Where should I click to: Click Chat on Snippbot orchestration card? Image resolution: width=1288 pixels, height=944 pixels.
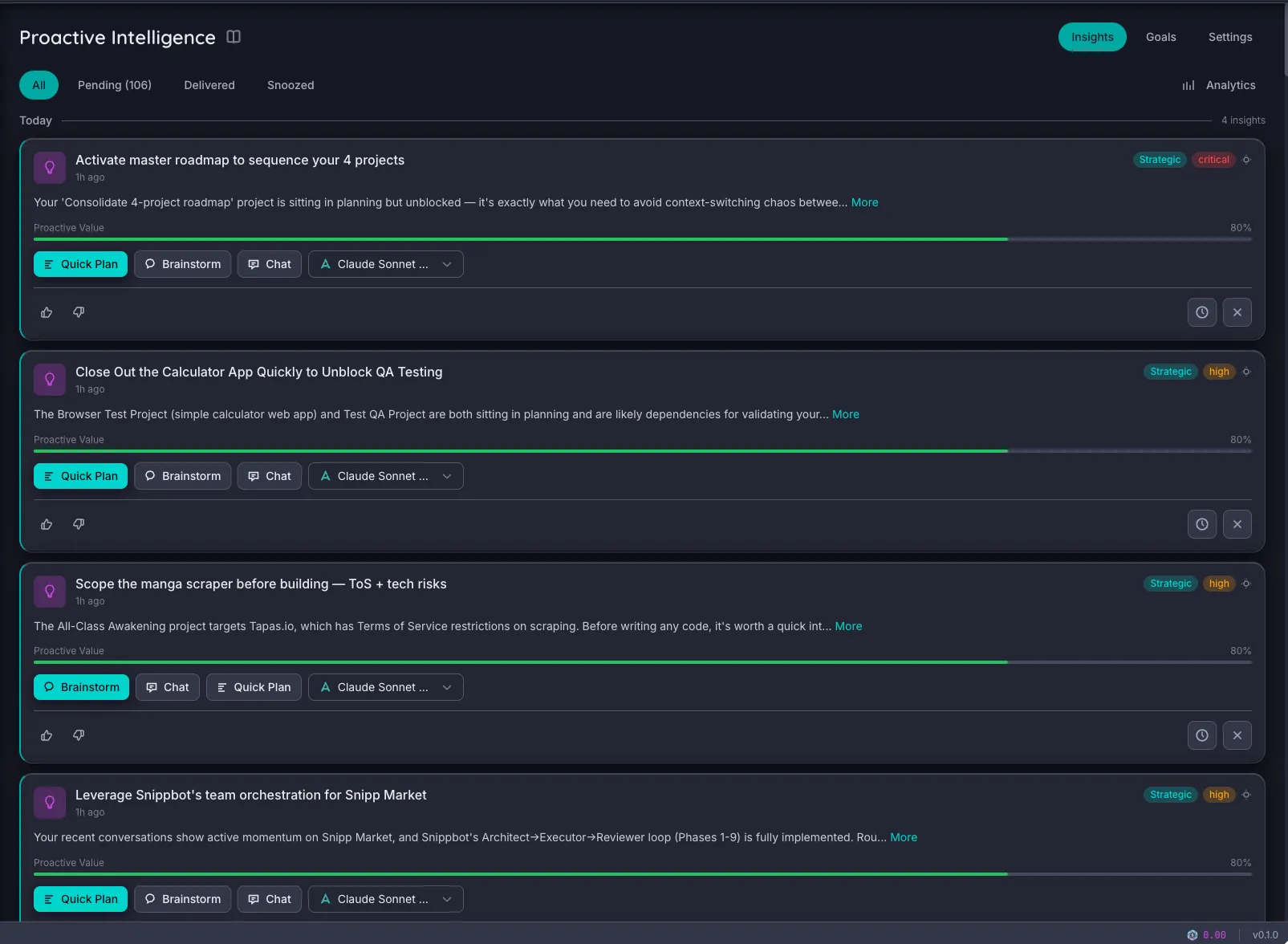[270, 899]
